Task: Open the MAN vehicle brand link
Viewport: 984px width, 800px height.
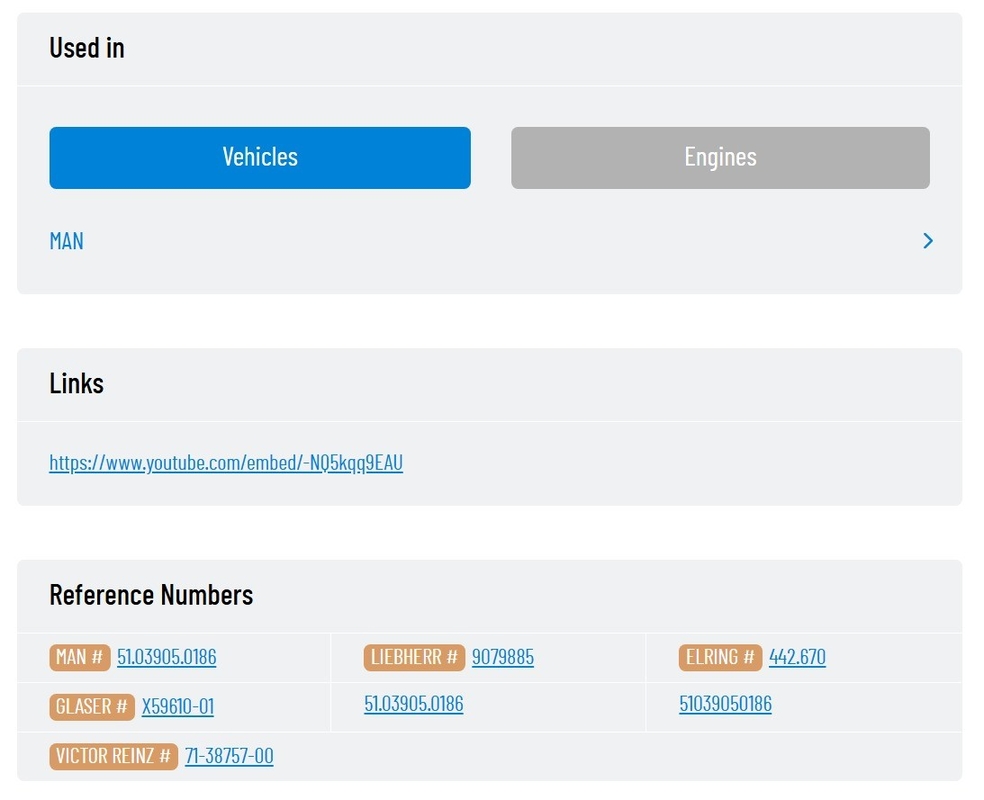Action: (67, 241)
